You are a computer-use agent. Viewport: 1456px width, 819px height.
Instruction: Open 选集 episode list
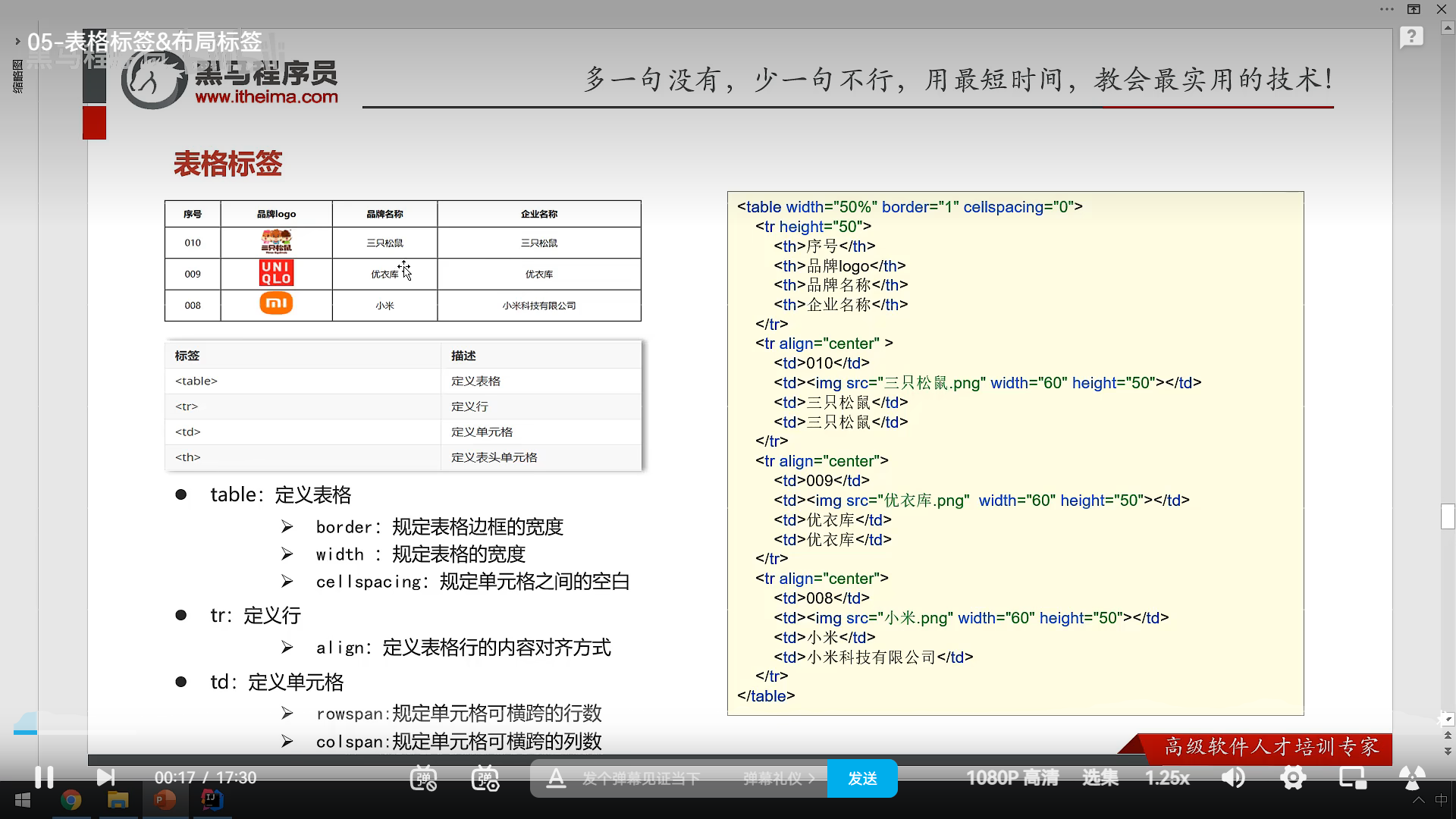[1100, 778]
